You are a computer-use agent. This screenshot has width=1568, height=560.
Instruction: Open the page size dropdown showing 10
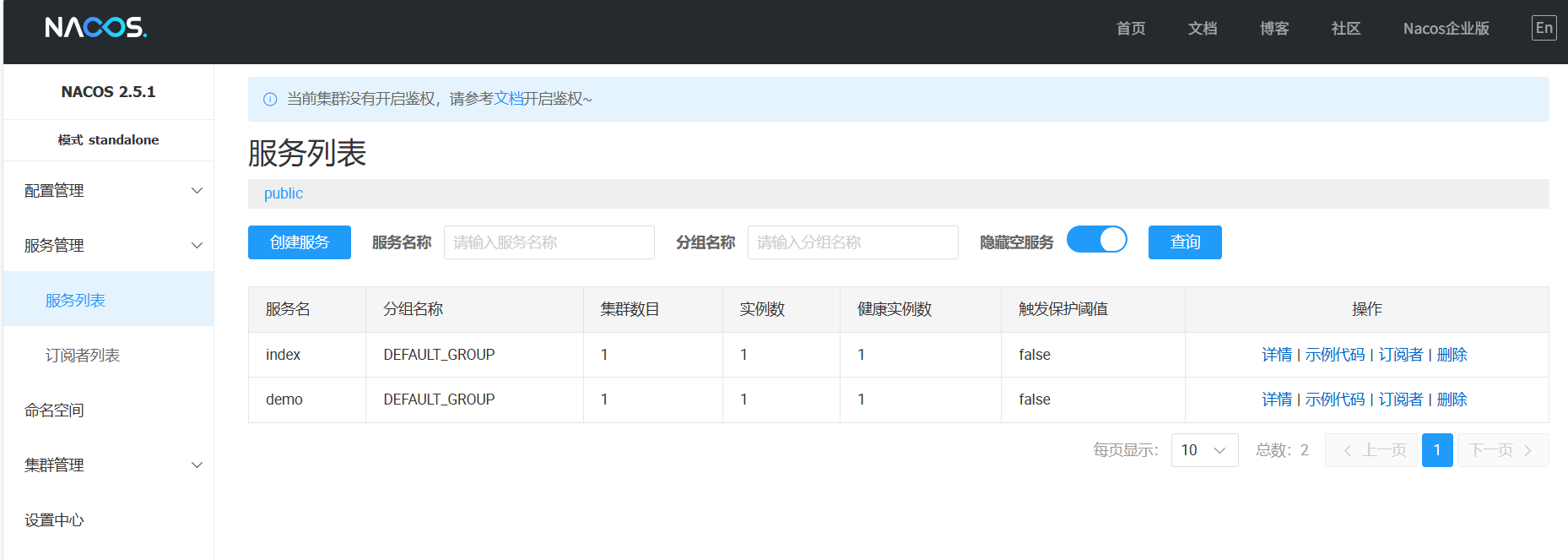1204,450
